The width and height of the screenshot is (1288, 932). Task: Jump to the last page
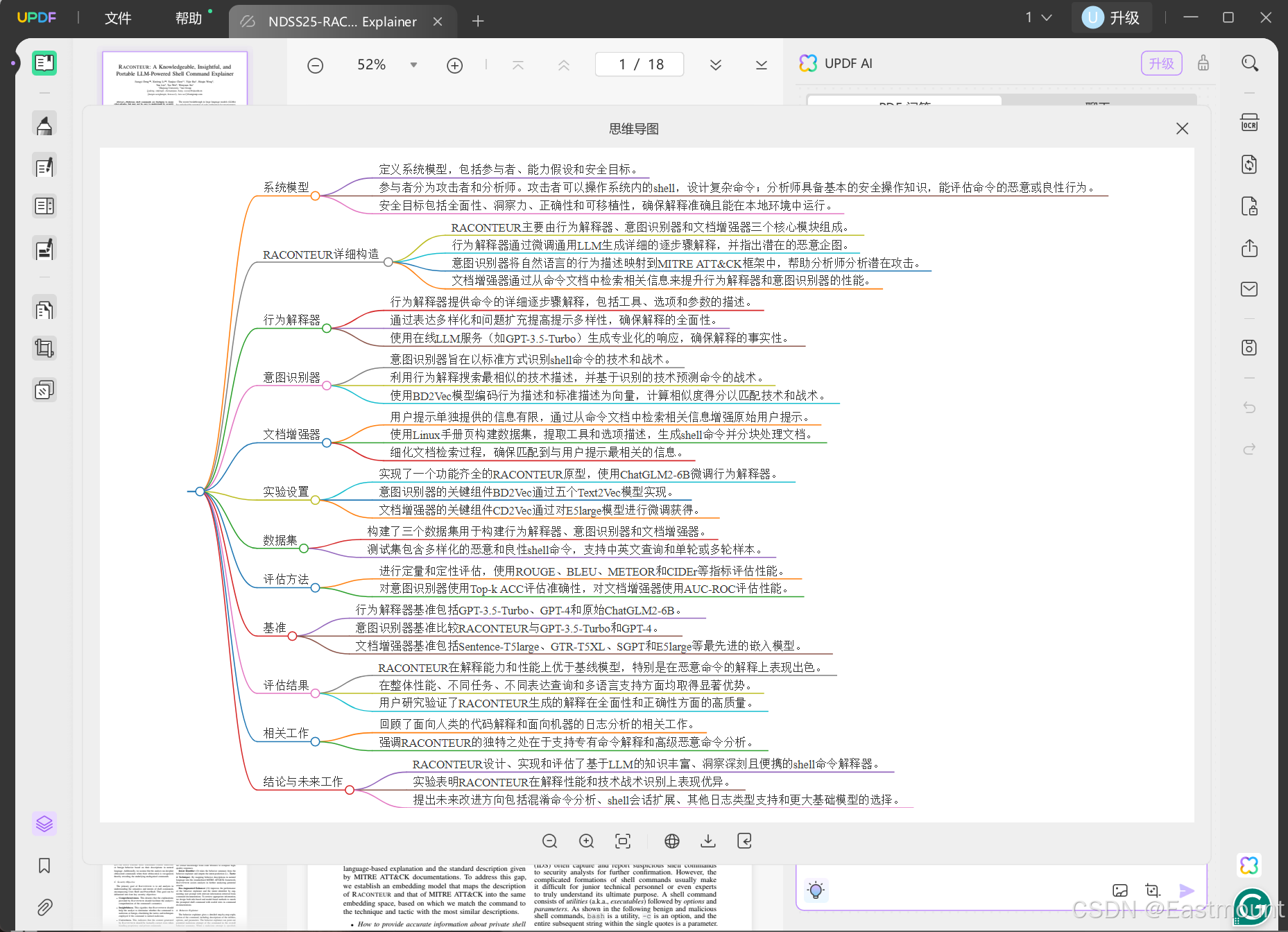pyautogui.click(x=762, y=65)
